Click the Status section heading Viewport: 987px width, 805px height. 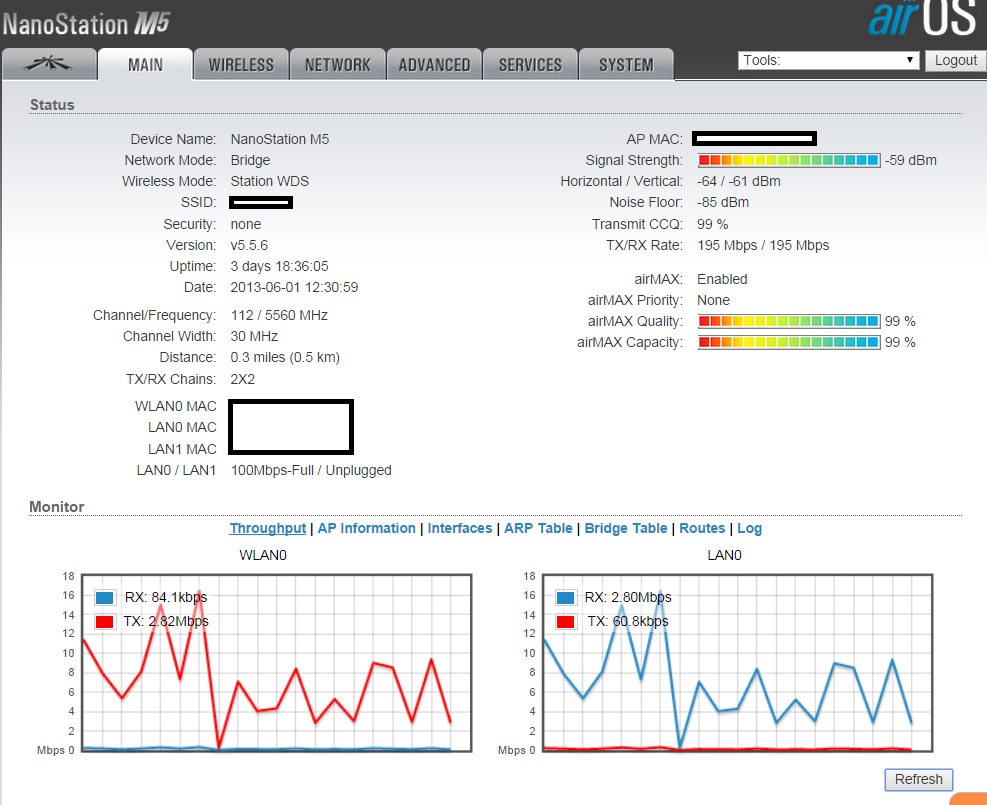coord(52,105)
